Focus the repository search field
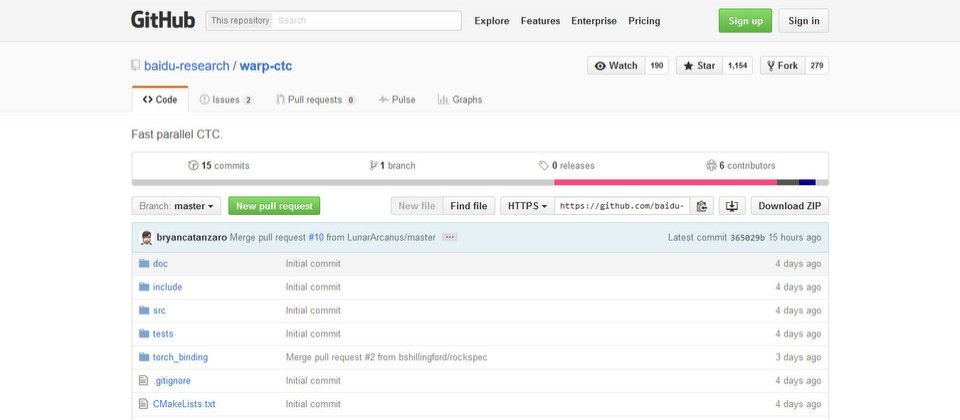 pos(366,20)
